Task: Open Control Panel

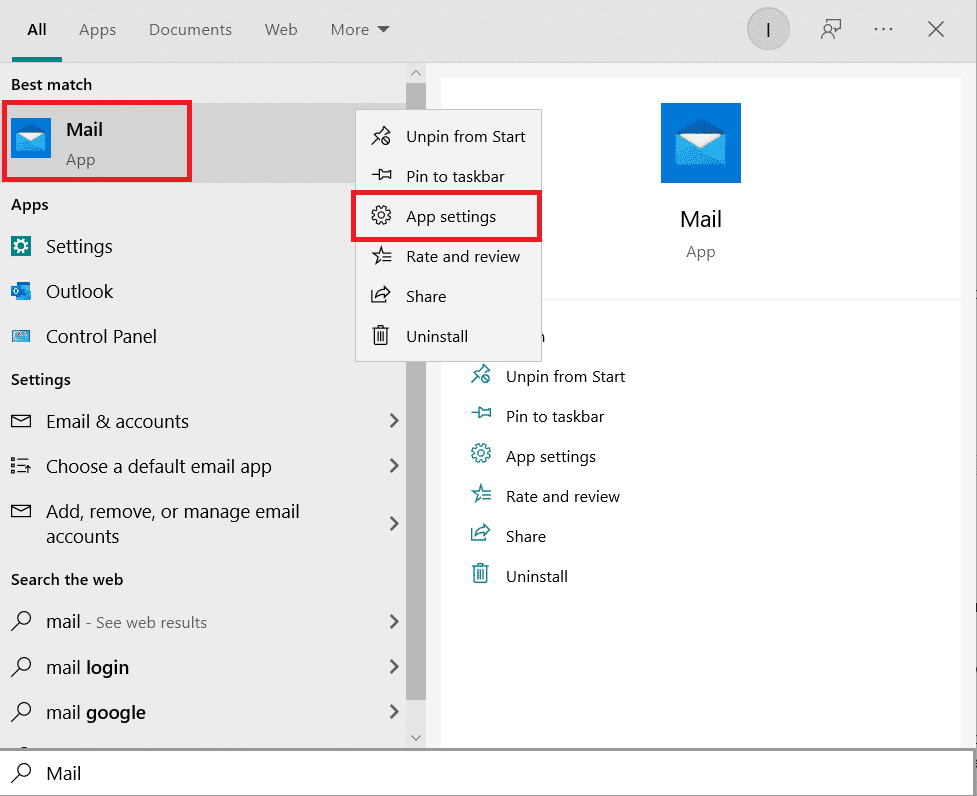Action: (x=101, y=337)
